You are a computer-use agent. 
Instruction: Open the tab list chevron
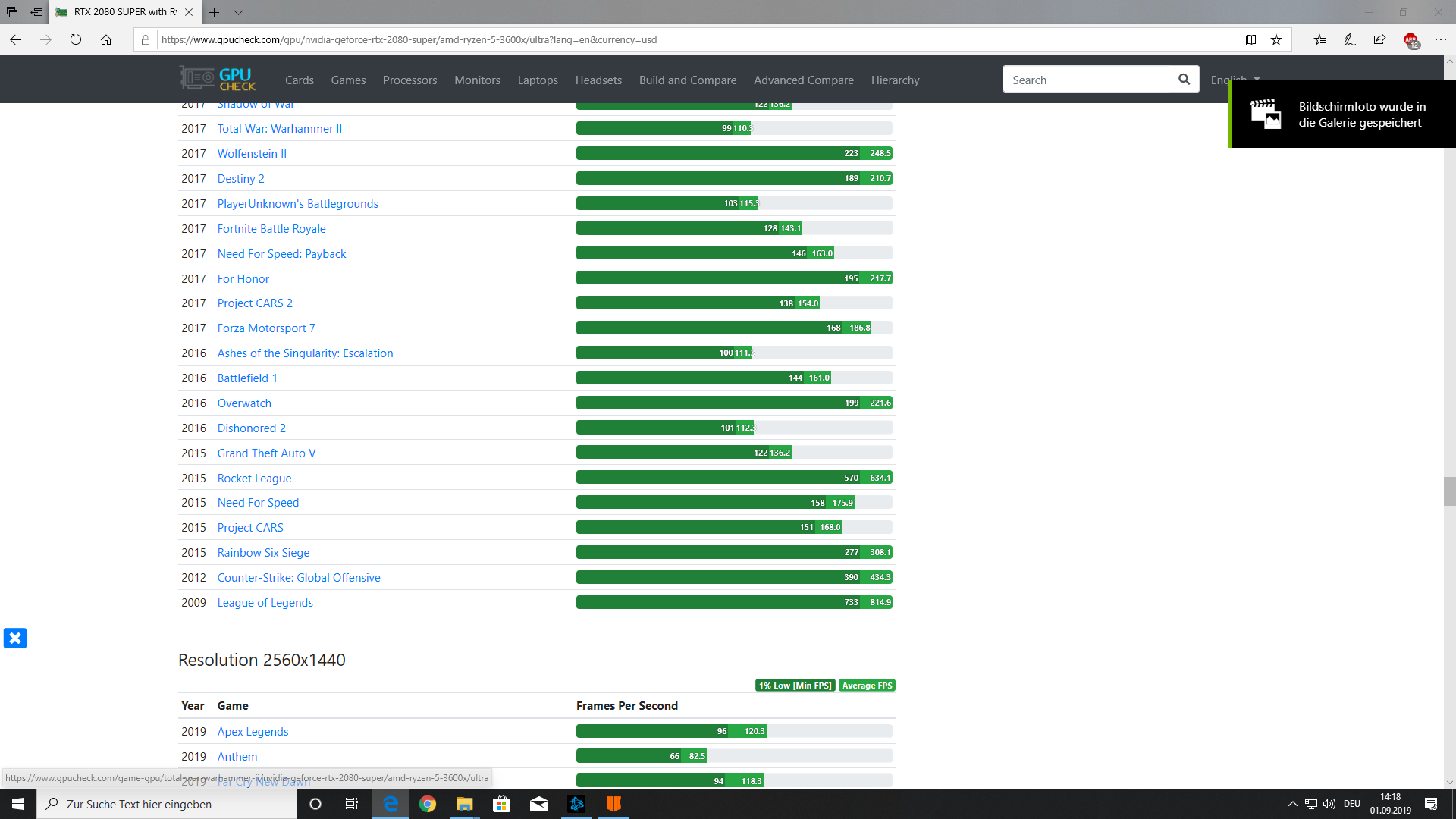coord(238,12)
